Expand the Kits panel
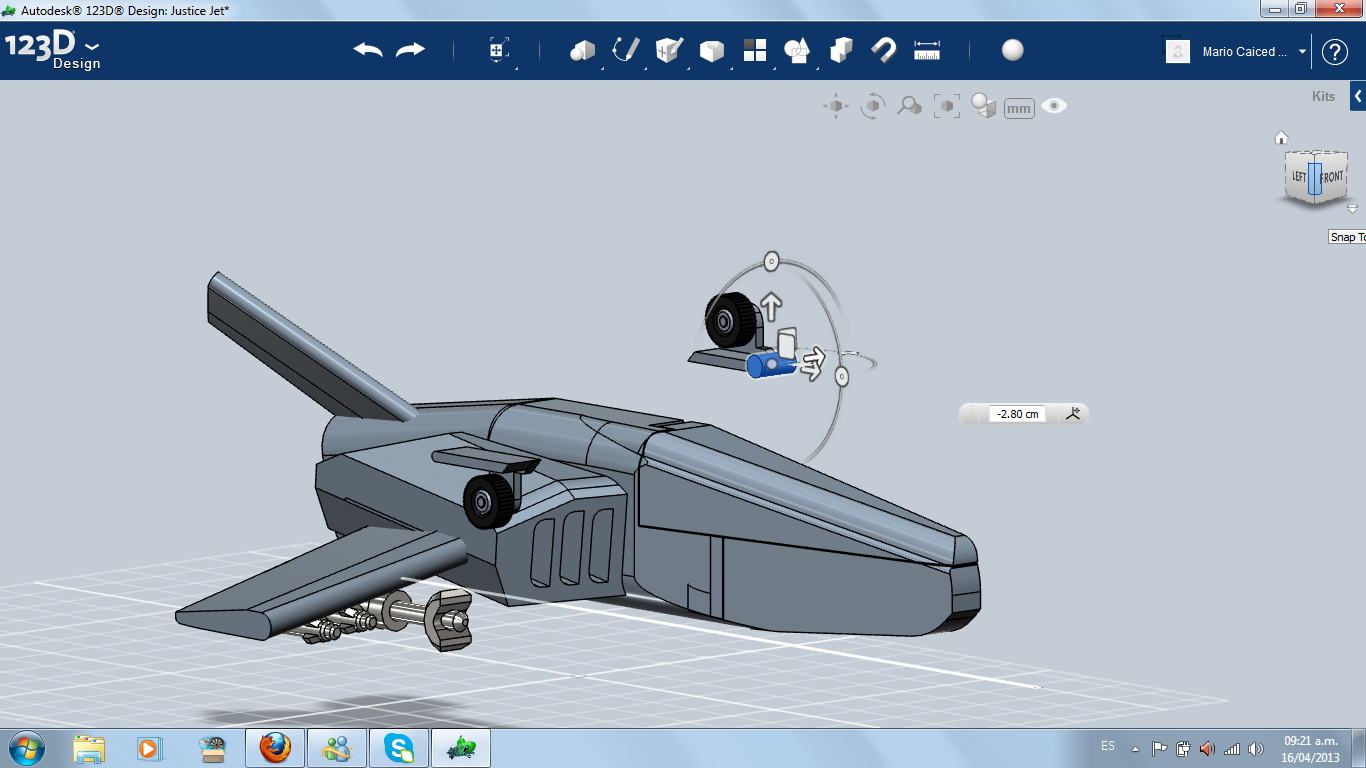The height and width of the screenshot is (768, 1366). pyautogui.click(x=1357, y=96)
